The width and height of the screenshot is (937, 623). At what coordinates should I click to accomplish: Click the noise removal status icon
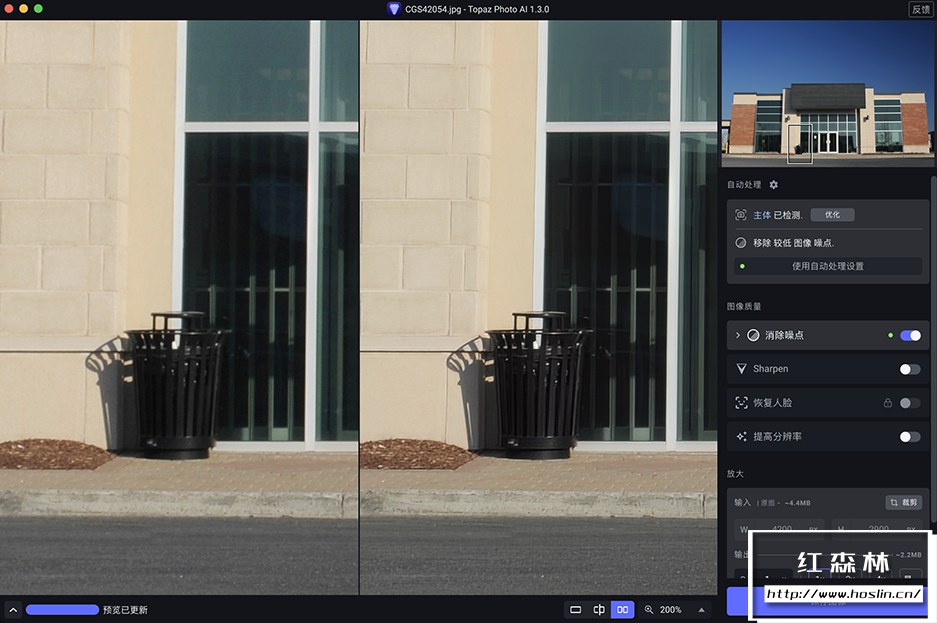coord(740,243)
